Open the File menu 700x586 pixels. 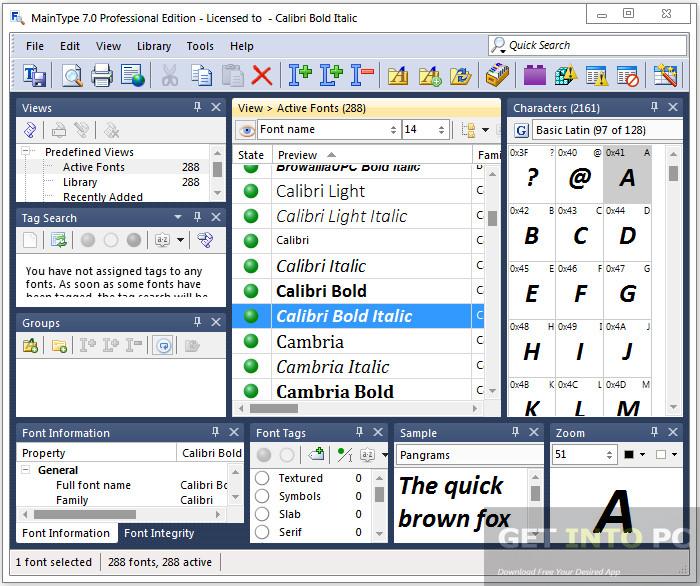point(35,46)
